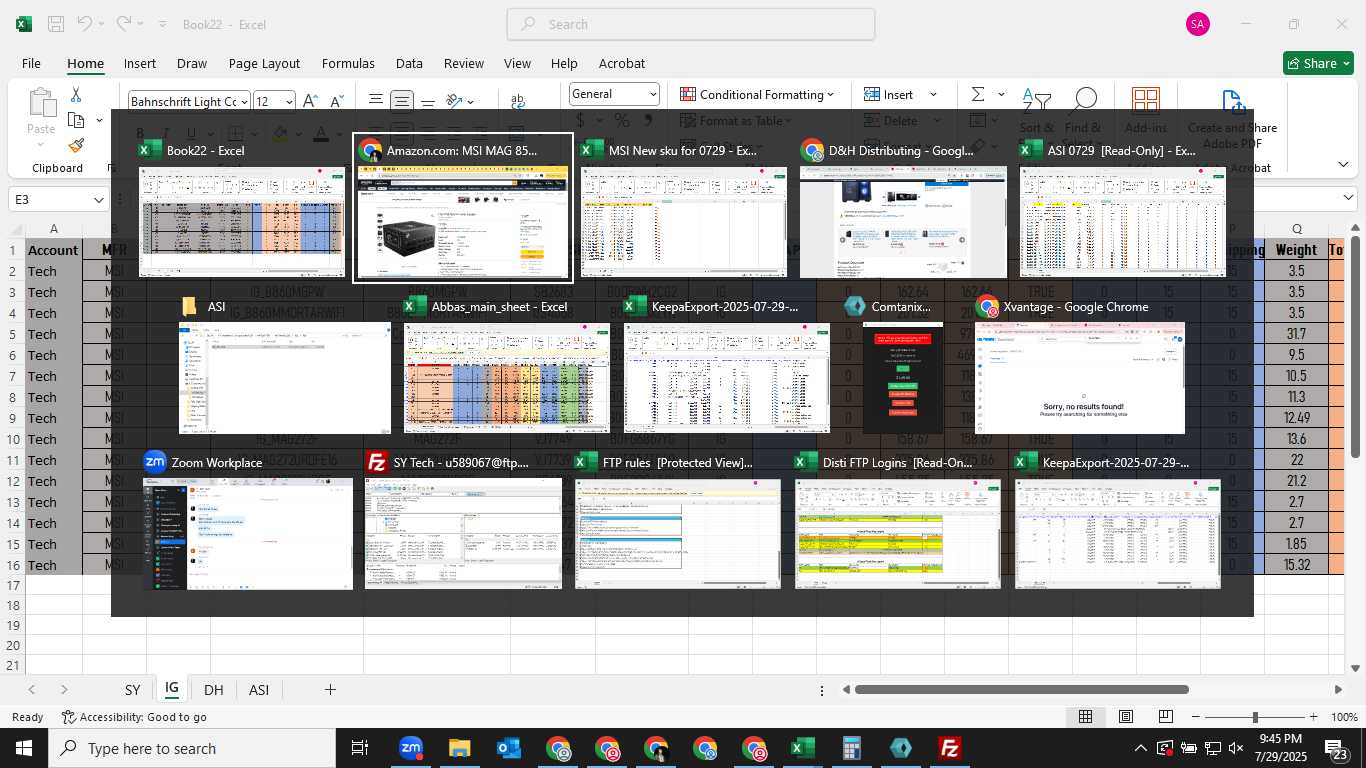Open the font size dropdown

pyautogui.click(x=289, y=101)
